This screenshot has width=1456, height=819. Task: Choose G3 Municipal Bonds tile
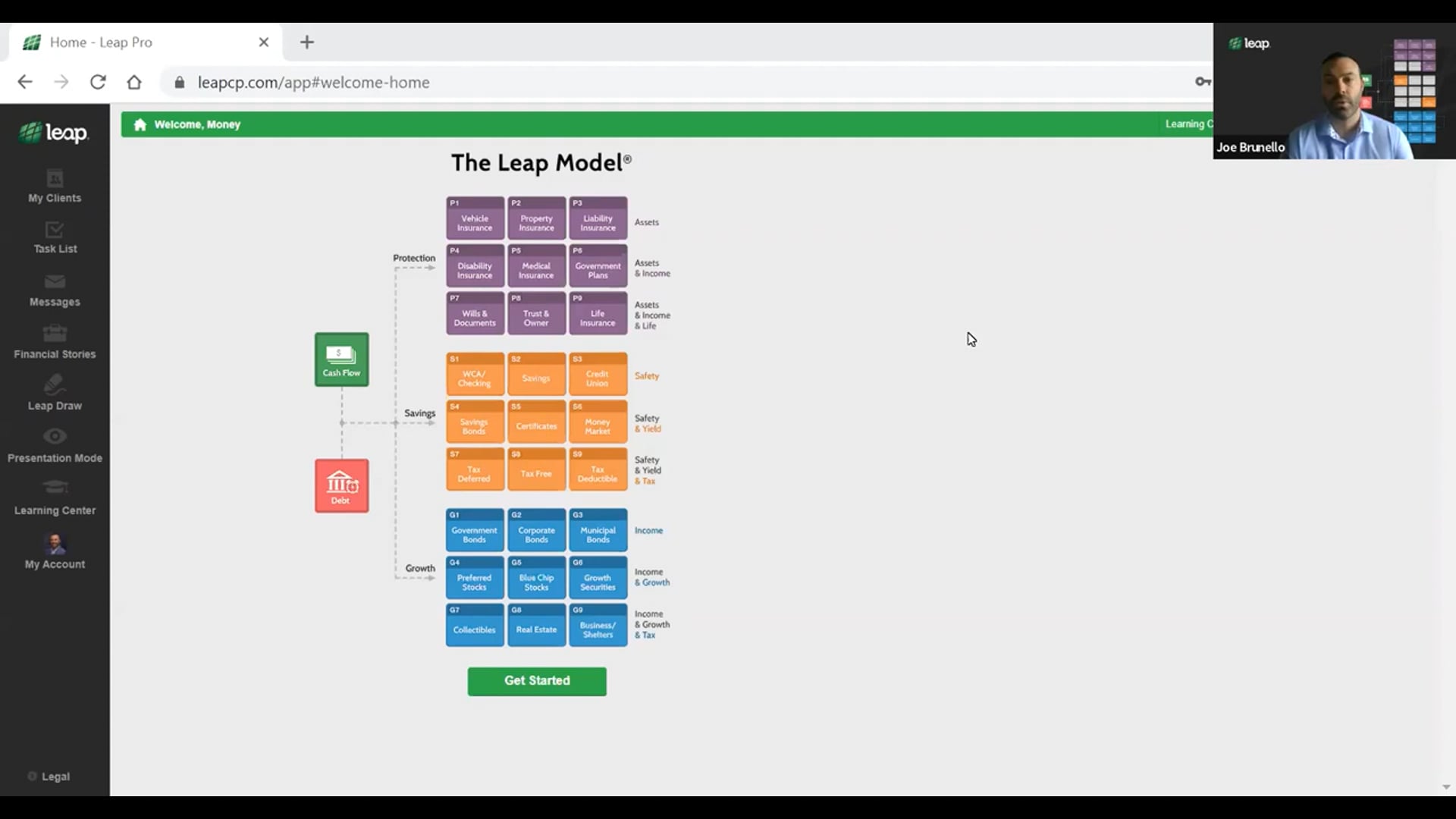point(598,530)
